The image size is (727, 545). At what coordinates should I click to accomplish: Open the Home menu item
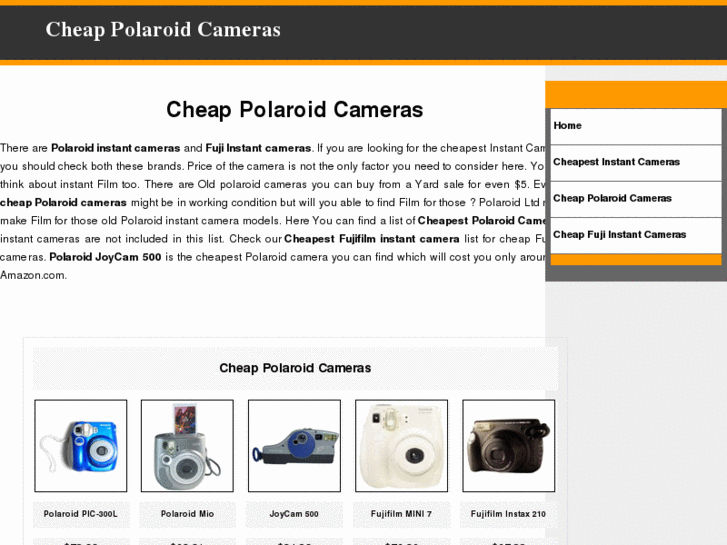point(636,126)
